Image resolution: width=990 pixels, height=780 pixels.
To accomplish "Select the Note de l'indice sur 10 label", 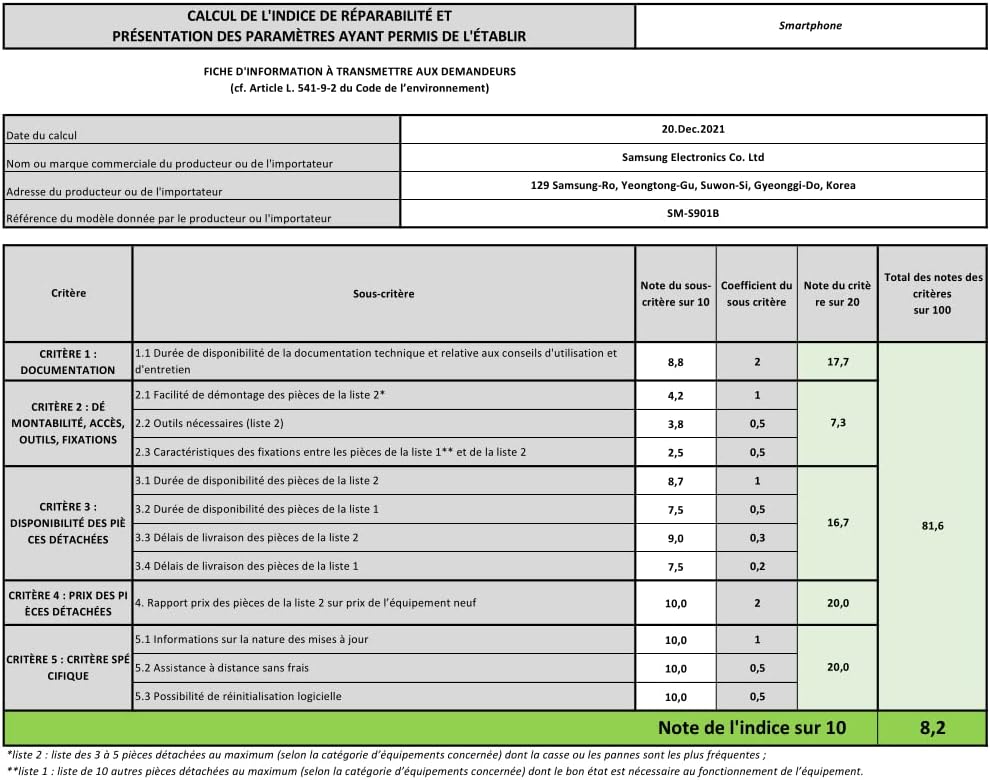I will [x=751, y=728].
